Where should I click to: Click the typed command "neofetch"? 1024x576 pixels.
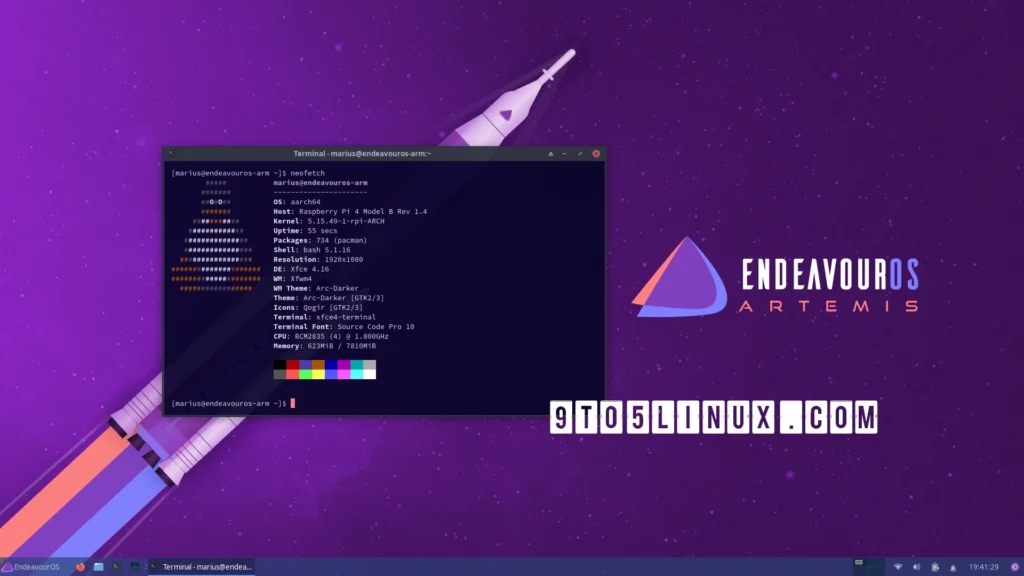[308, 173]
